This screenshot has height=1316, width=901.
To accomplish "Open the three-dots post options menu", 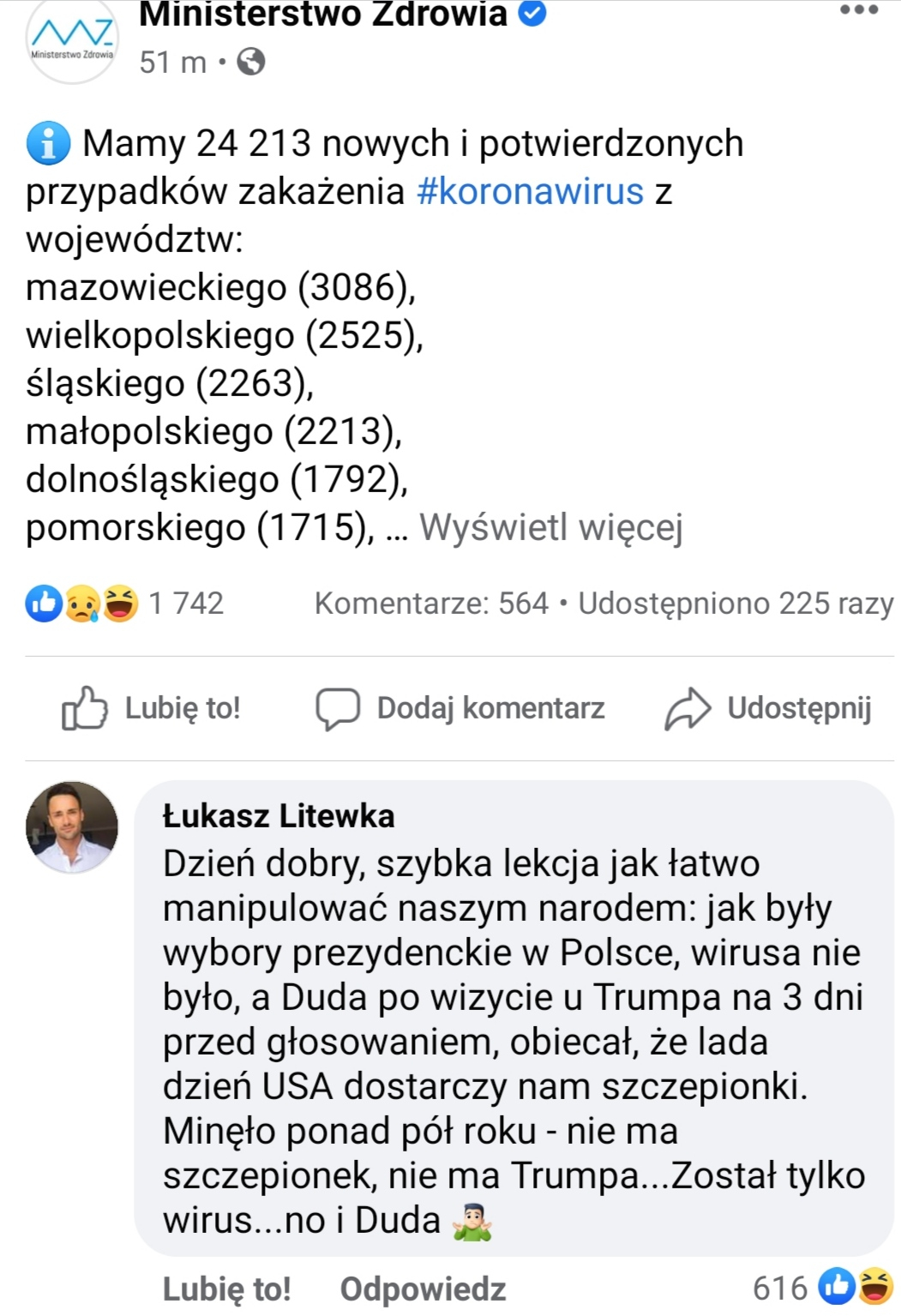I will point(858,11).
